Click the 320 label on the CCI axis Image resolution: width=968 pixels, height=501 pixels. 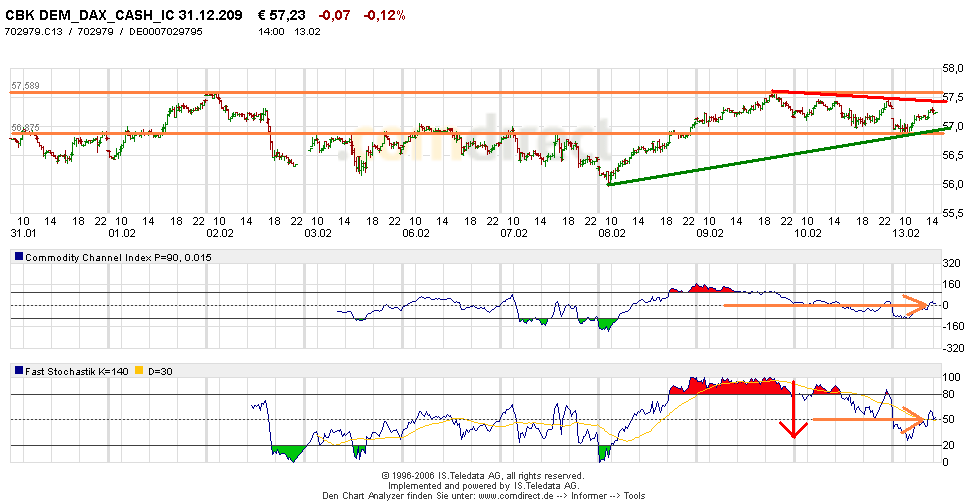coord(951,263)
